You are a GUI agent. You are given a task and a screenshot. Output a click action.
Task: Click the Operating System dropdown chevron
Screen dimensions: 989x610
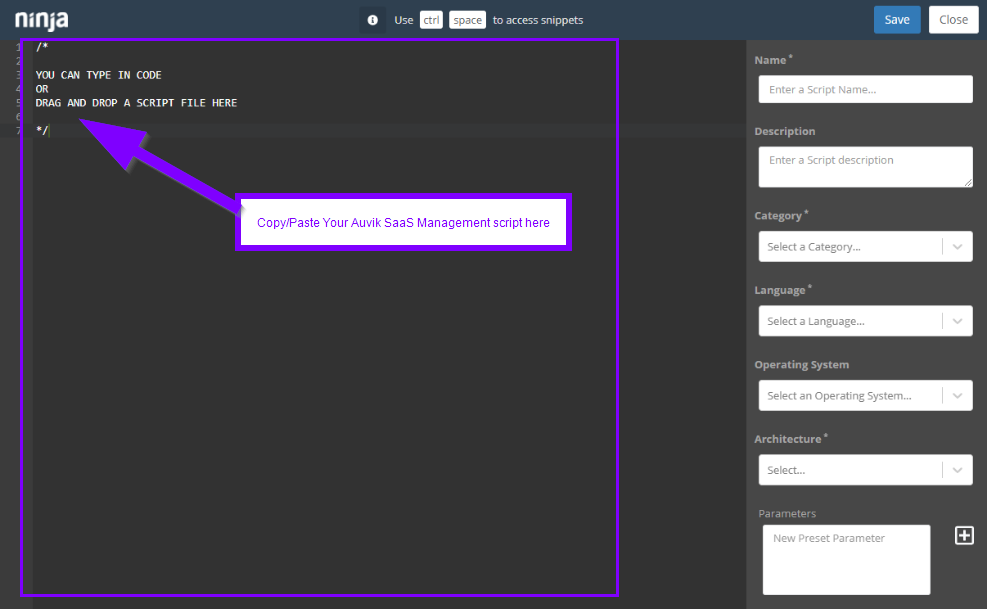958,395
